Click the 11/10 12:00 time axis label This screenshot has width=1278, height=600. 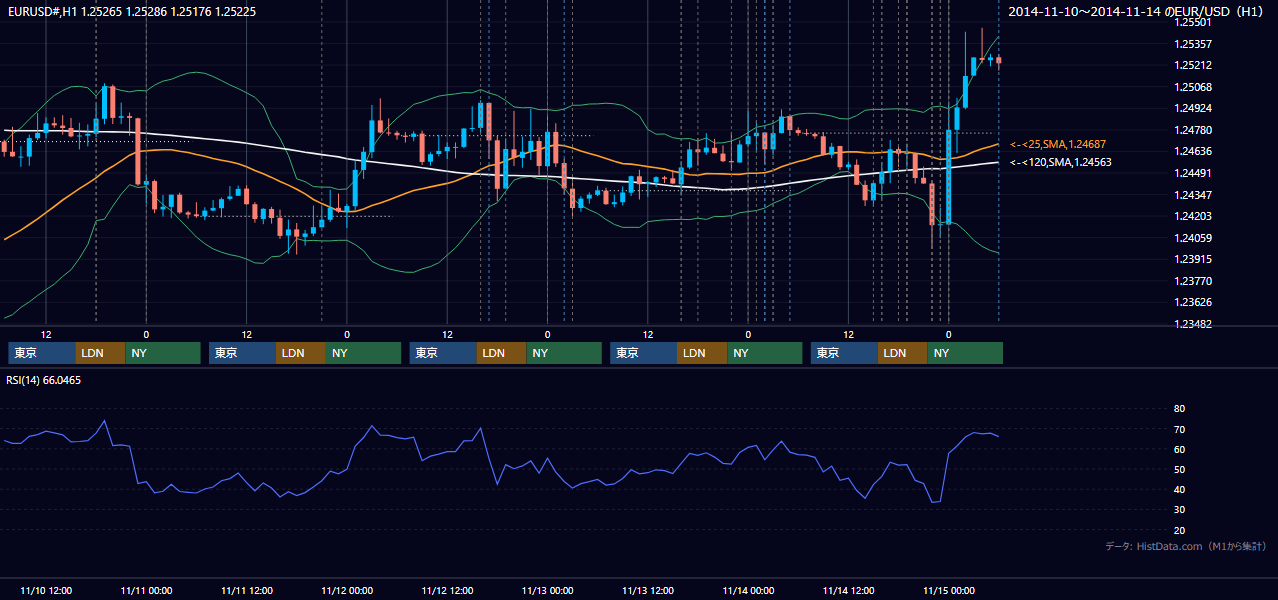[x=46, y=590]
